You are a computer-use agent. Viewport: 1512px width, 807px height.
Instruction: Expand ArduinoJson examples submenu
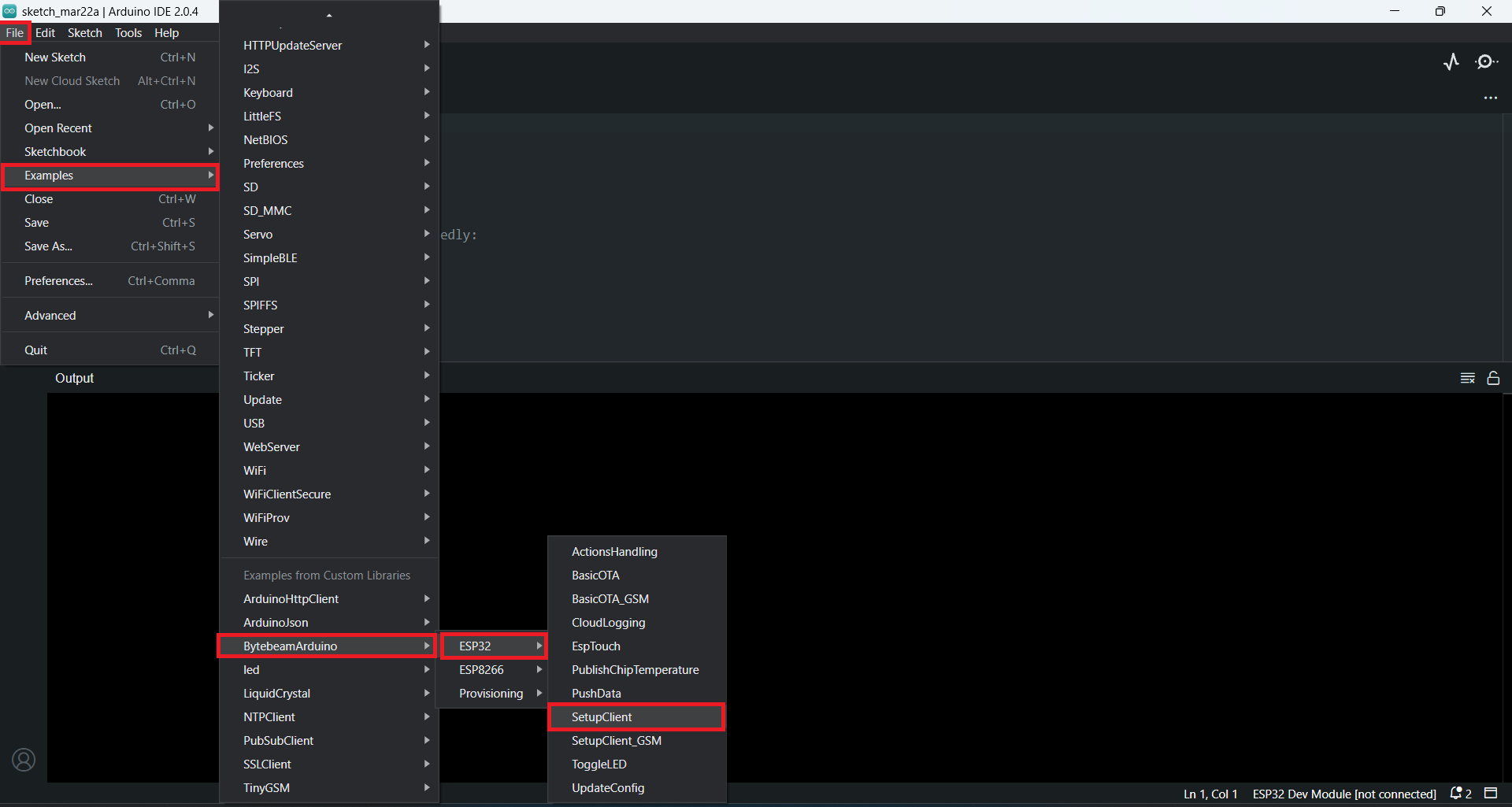328,623
